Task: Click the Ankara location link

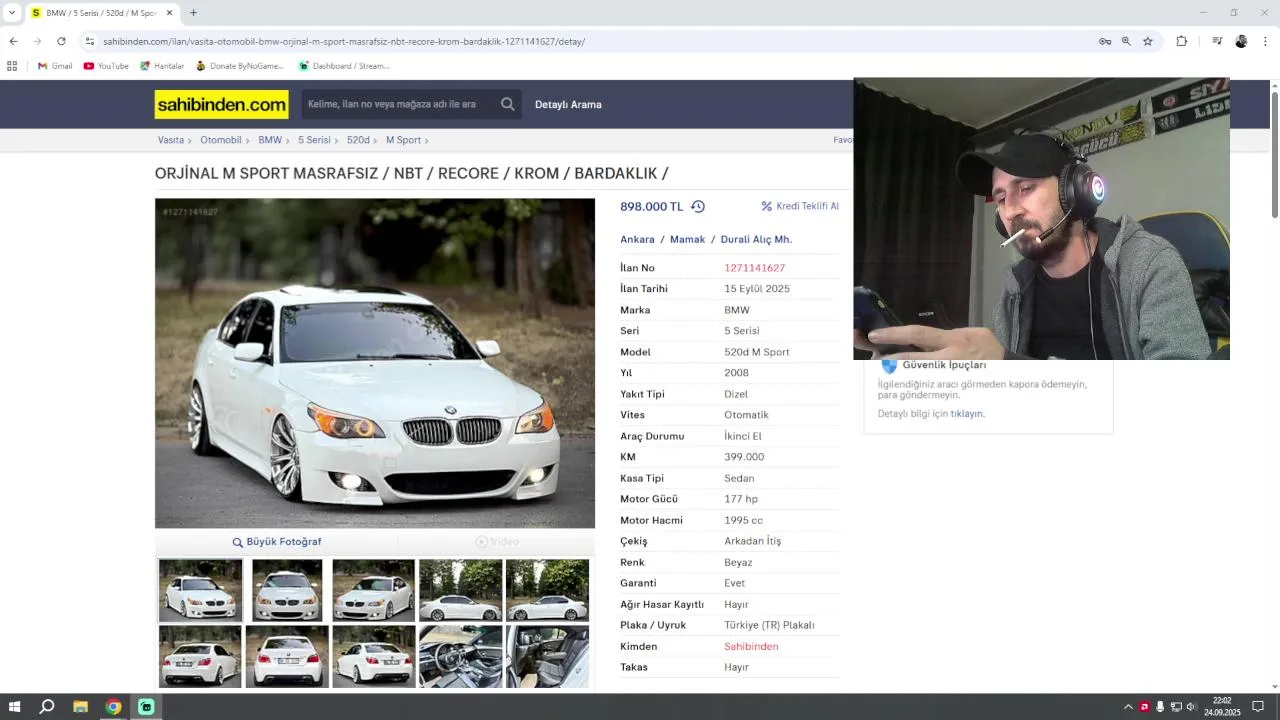Action: click(637, 240)
